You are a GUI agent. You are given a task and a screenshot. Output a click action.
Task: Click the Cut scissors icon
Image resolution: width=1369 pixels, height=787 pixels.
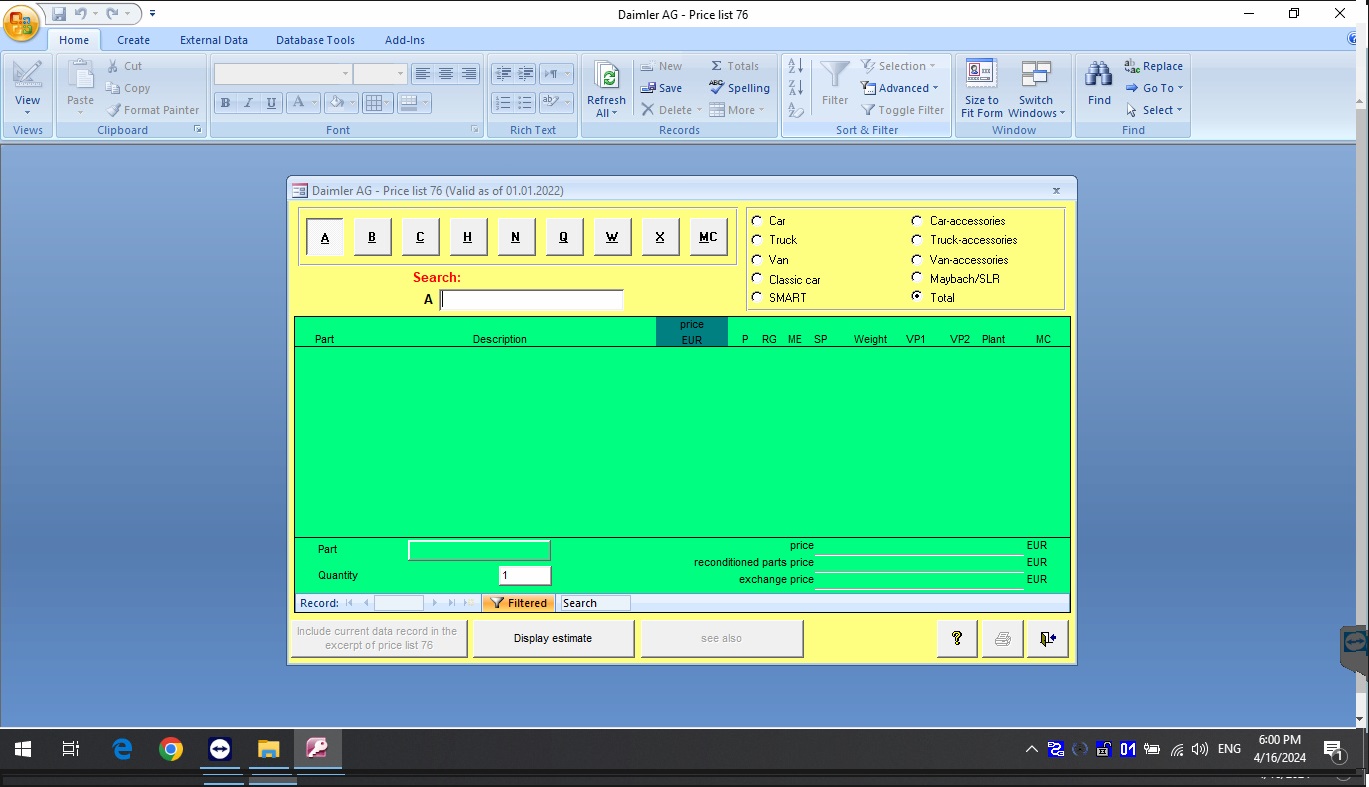113,66
